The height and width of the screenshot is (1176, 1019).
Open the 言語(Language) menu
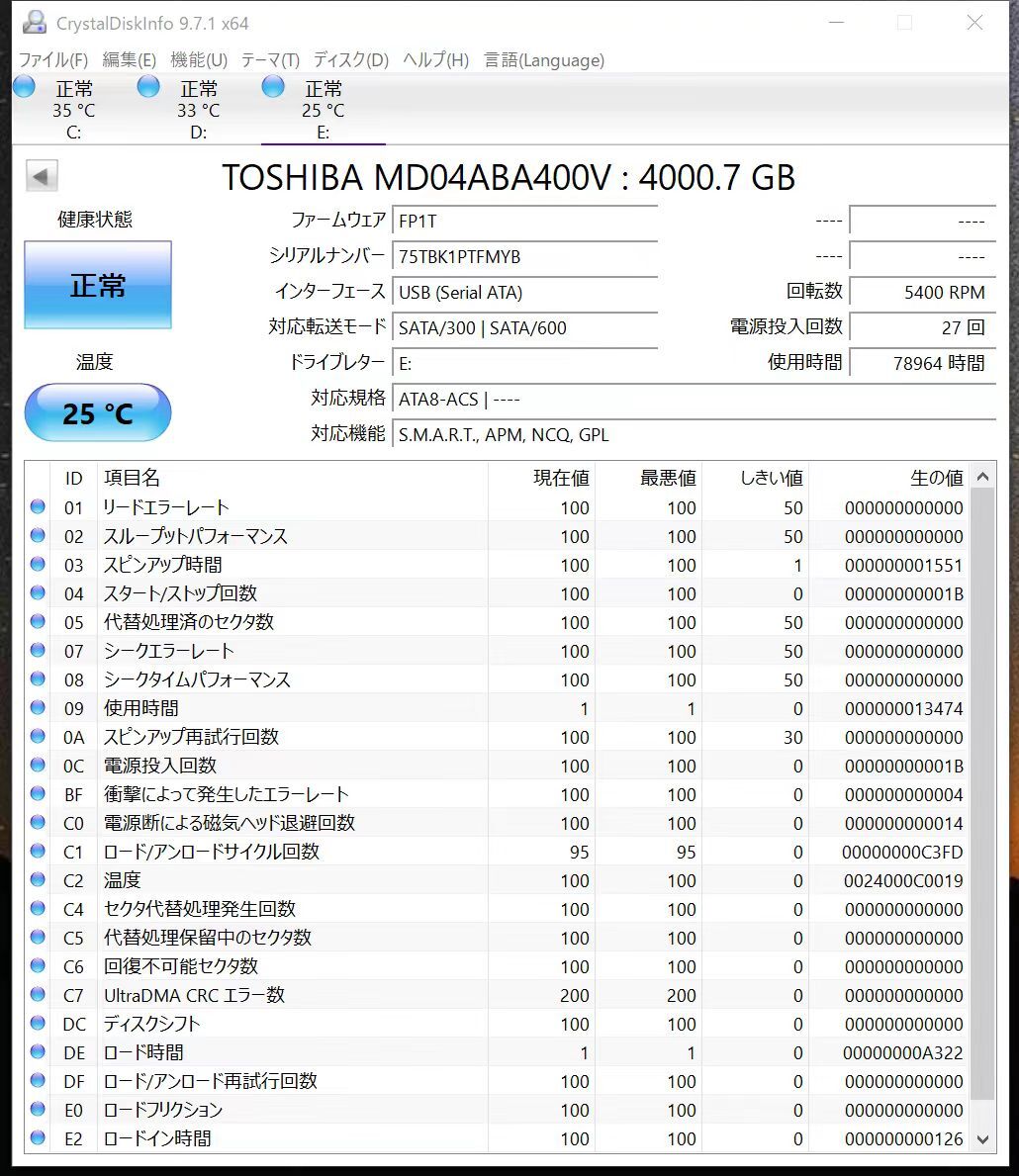point(544,60)
